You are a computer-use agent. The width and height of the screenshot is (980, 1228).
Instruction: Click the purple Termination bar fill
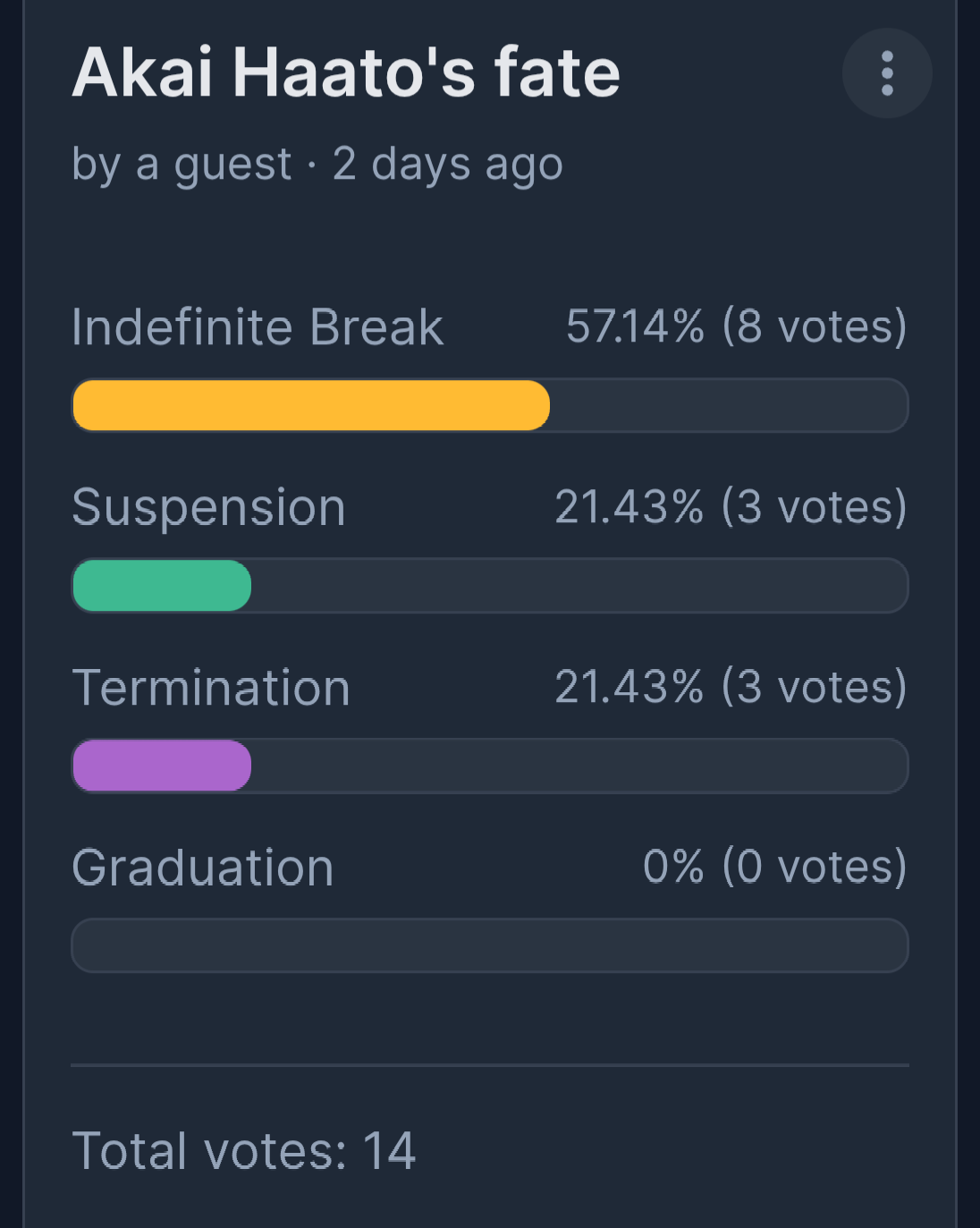point(162,766)
